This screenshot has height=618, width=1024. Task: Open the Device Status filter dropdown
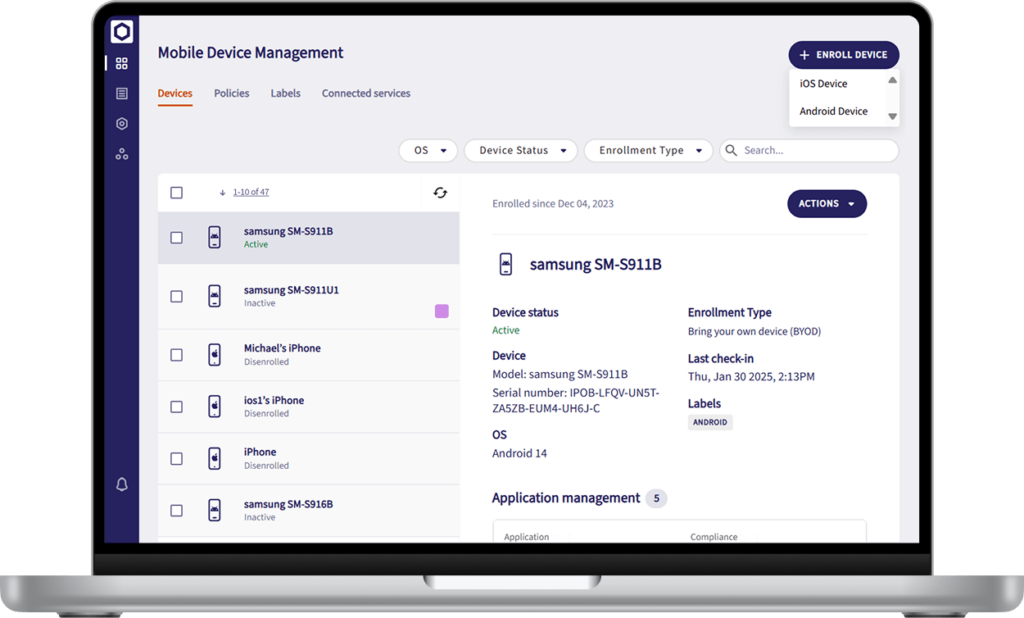click(521, 150)
